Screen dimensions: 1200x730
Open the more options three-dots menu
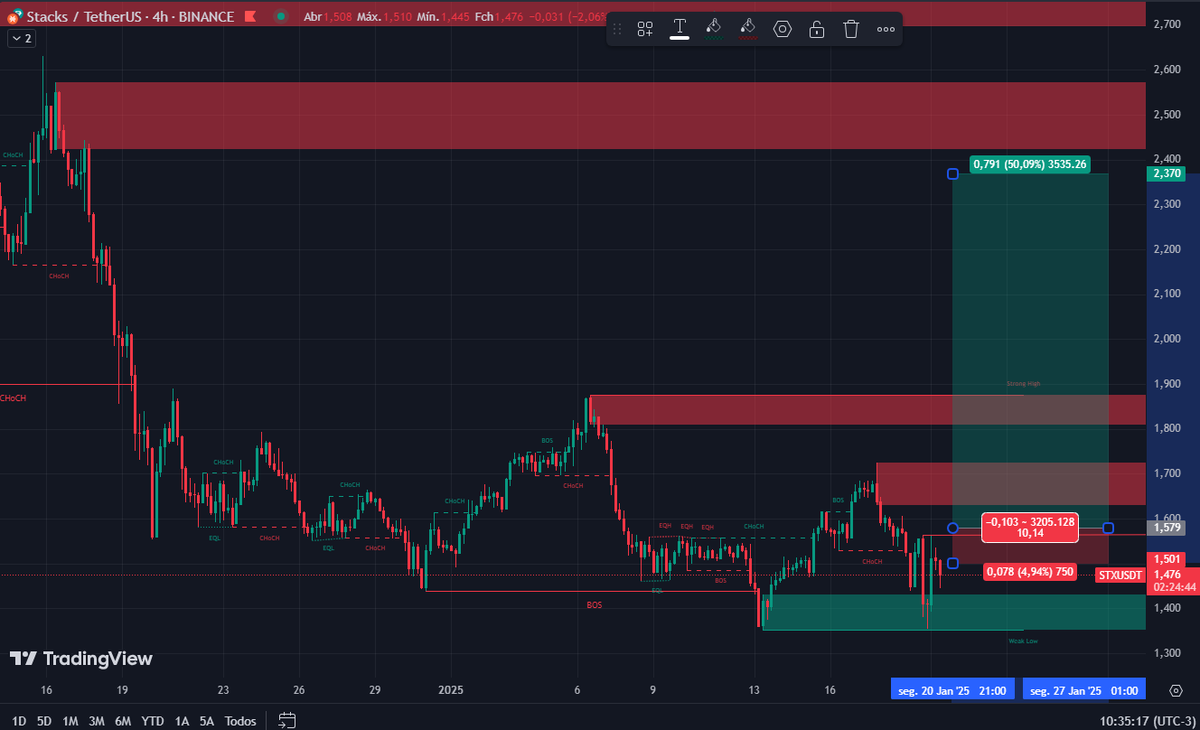point(886,29)
